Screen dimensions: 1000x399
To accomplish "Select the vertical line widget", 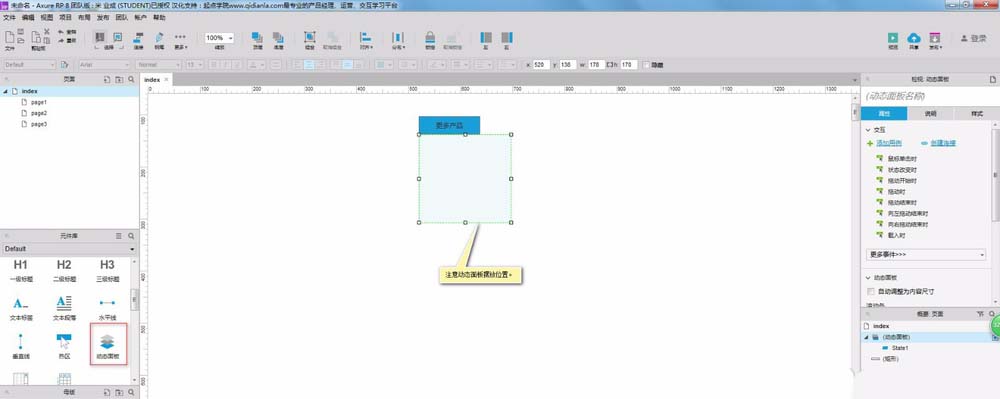I will [20, 345].
